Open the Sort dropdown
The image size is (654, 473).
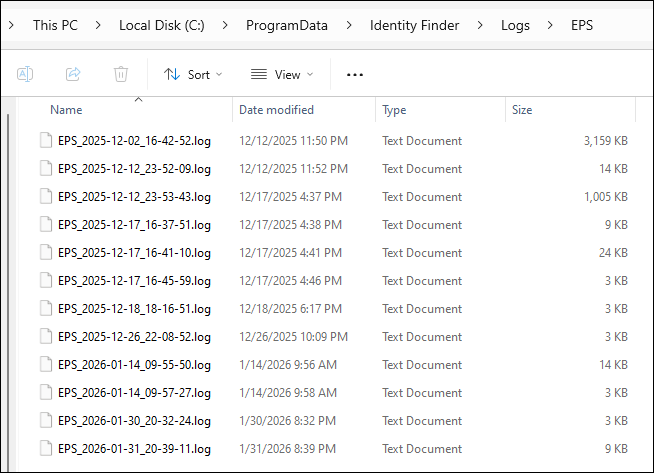coord(193,75)
